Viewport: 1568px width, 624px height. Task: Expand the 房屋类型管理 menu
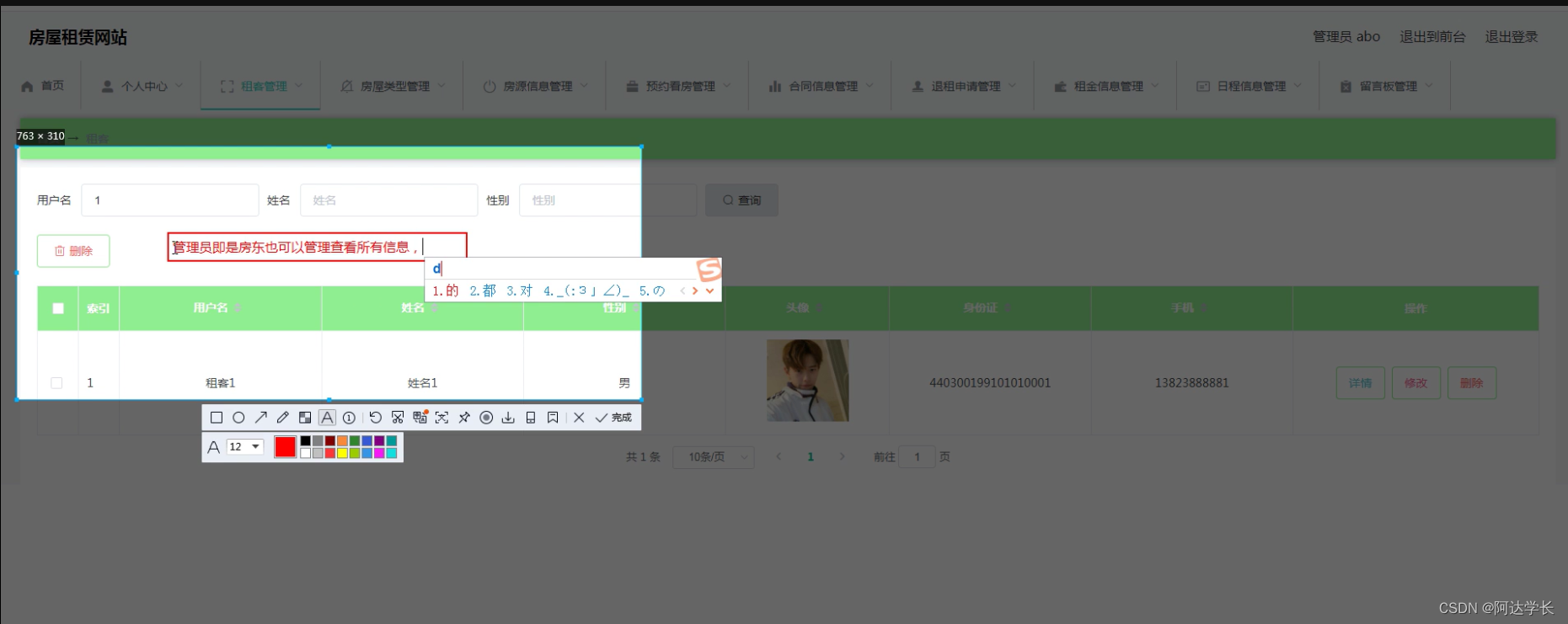[x=393, y=86]
